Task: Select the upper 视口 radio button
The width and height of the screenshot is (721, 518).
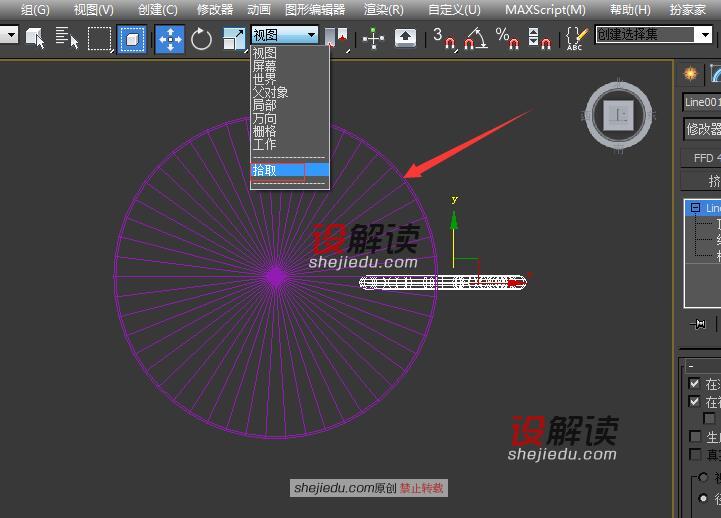Action: [x=703, y=478]
